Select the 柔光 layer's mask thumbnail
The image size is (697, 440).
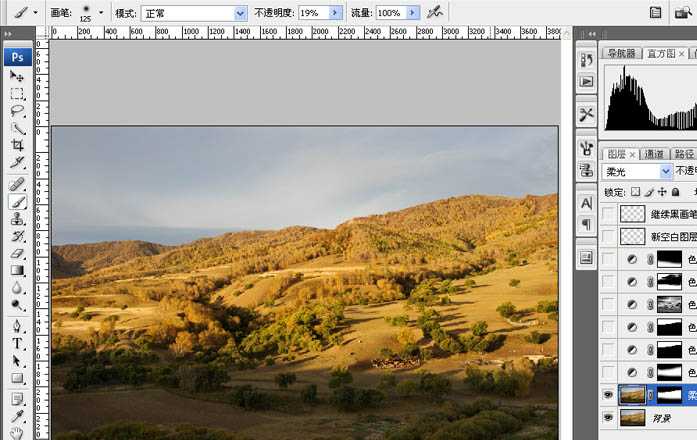[669, 395]
